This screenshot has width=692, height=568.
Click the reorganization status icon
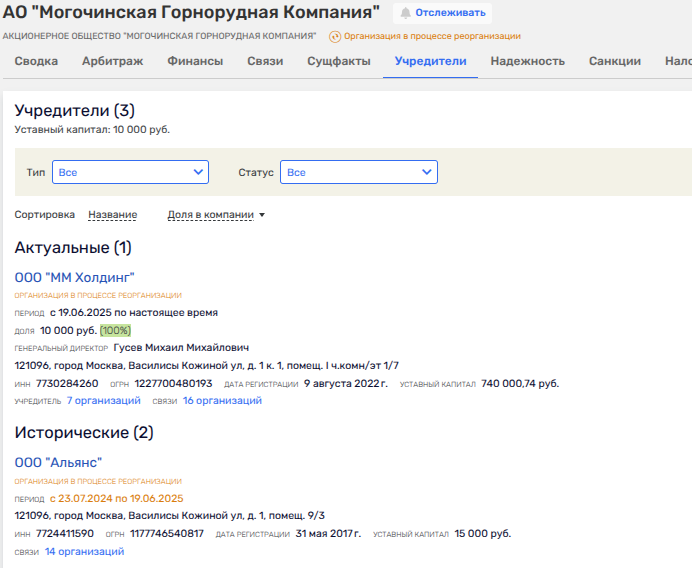pos(335,36)
